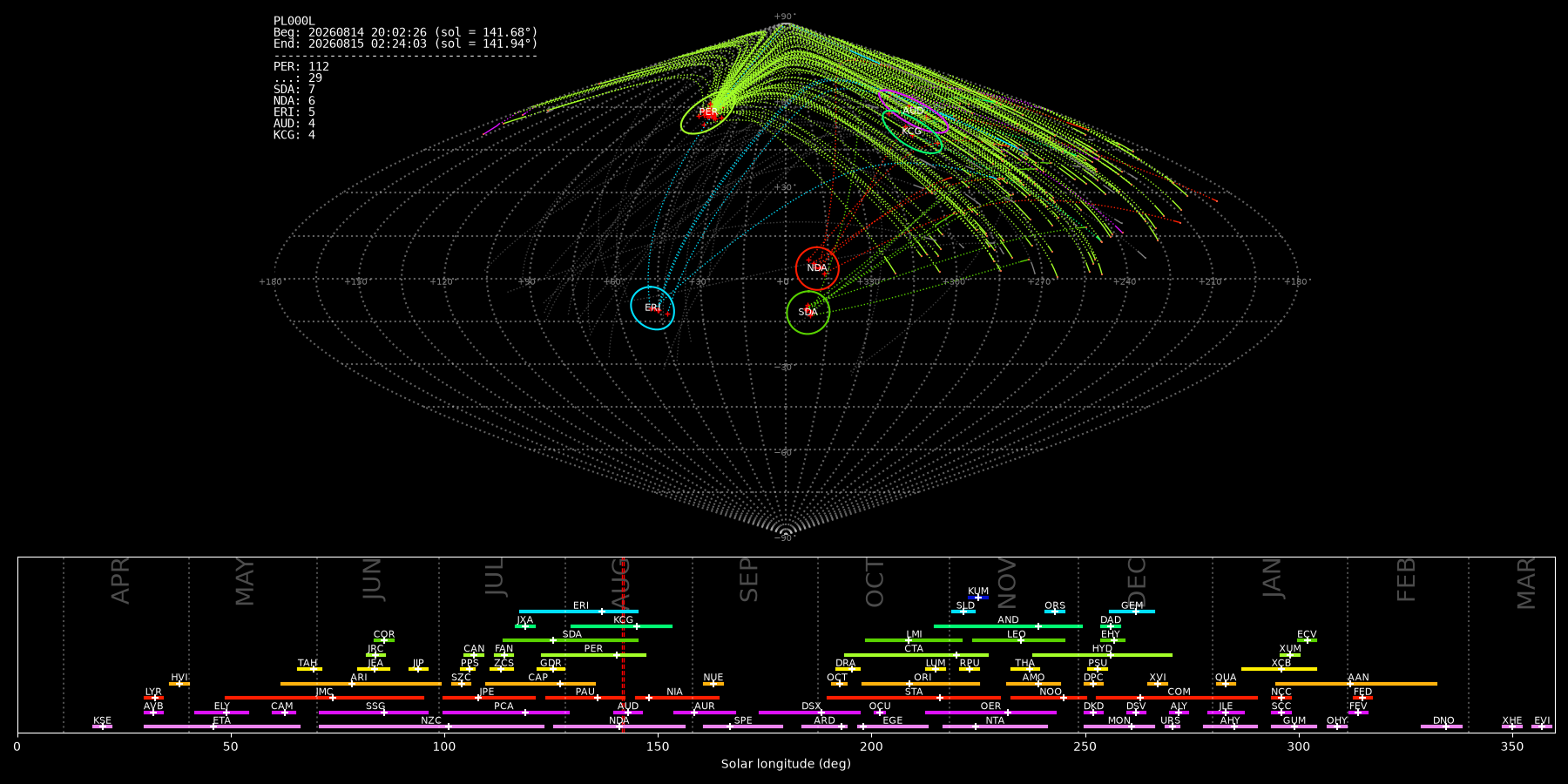1568x784 pixels.
Task: Click the ORI shower bar in timeline
Action: coord(921,684)
